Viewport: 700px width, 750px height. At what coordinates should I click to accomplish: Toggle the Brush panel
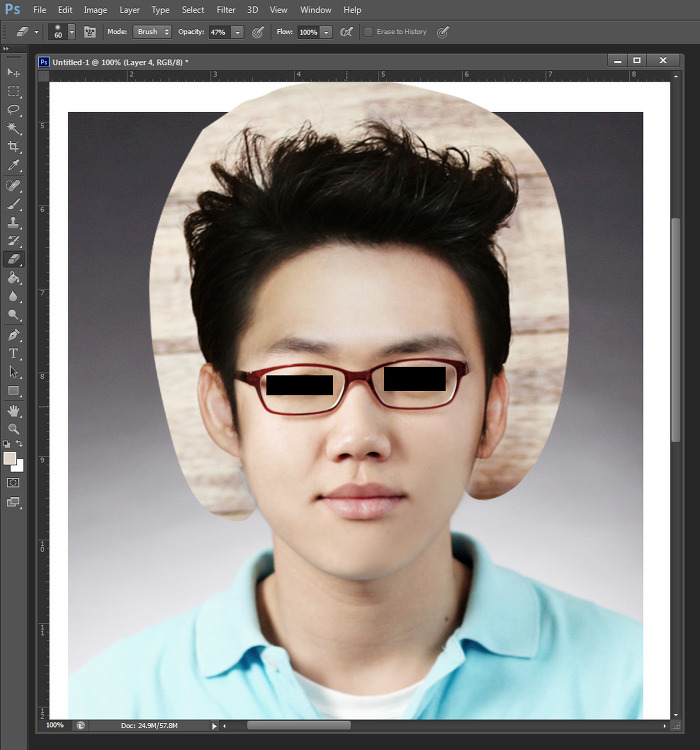point(89,32)
